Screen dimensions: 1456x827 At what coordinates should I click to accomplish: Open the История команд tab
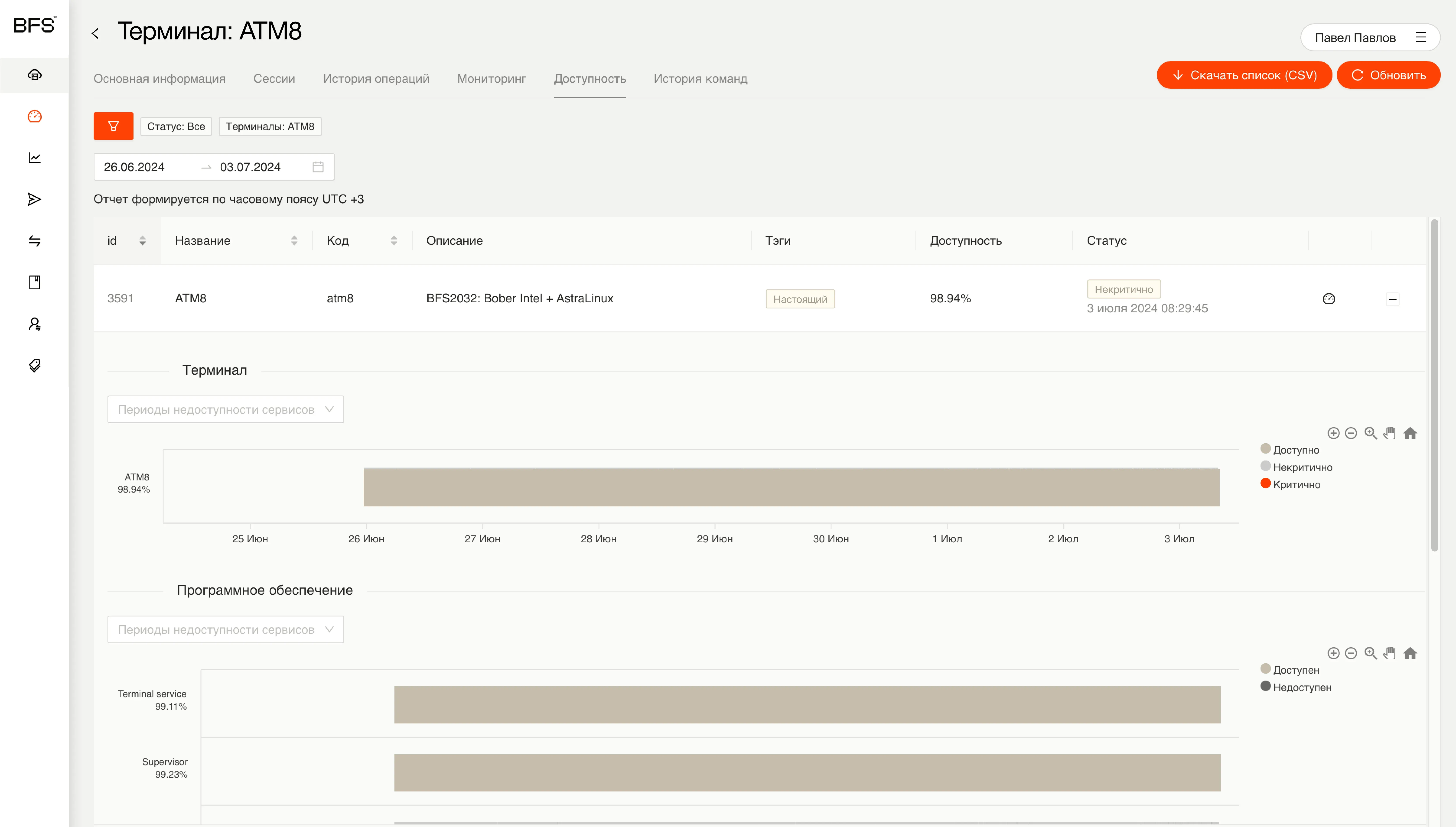pos(700,78)
